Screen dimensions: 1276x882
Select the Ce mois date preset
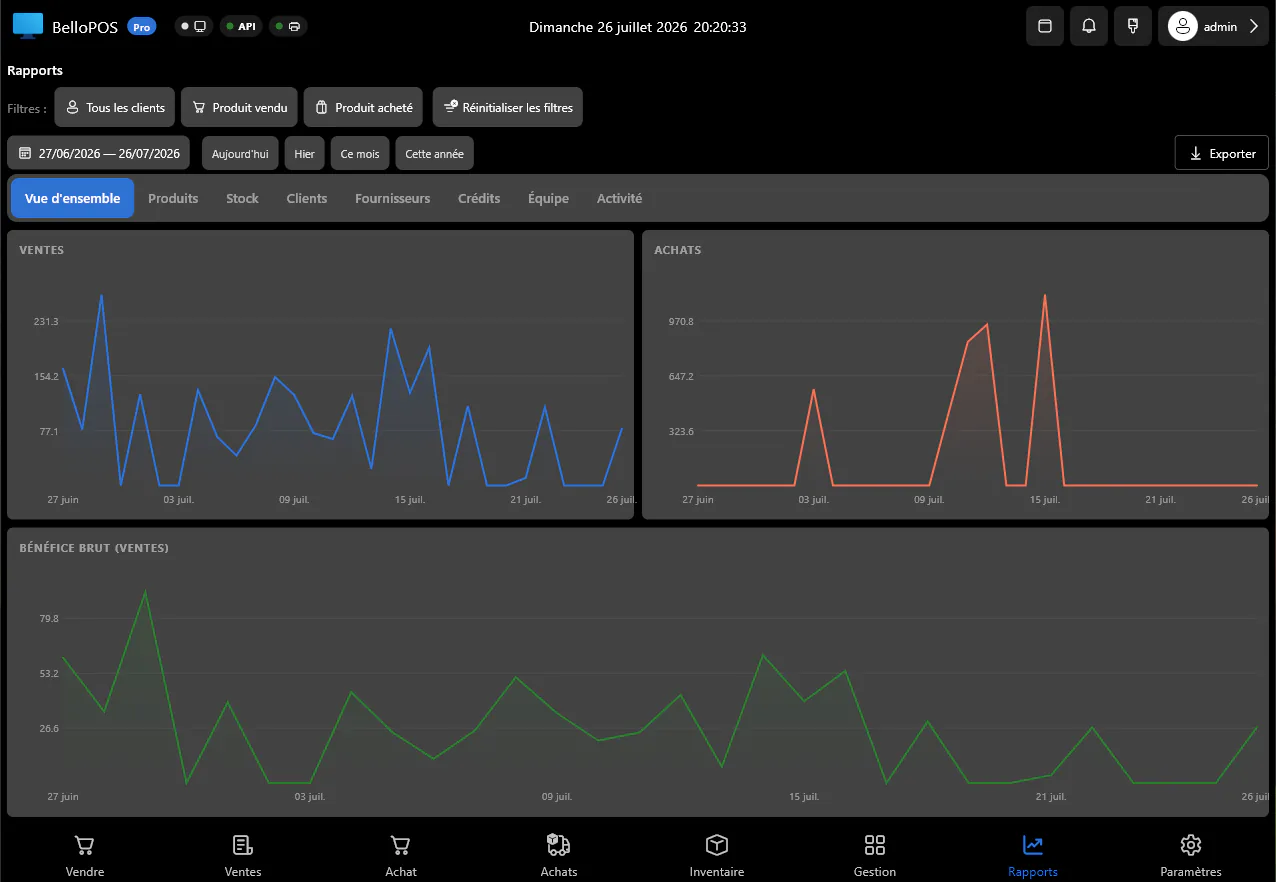(360, 154)
